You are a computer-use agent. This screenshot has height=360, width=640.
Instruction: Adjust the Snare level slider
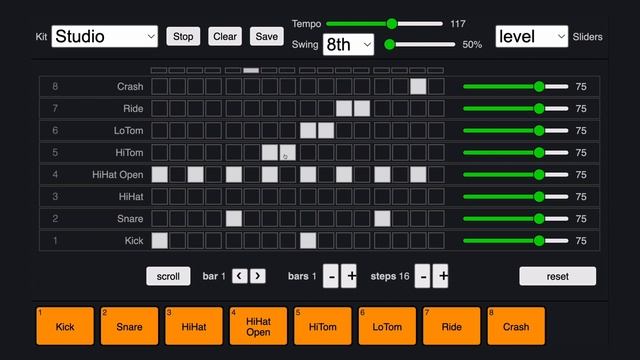[516, 219]
